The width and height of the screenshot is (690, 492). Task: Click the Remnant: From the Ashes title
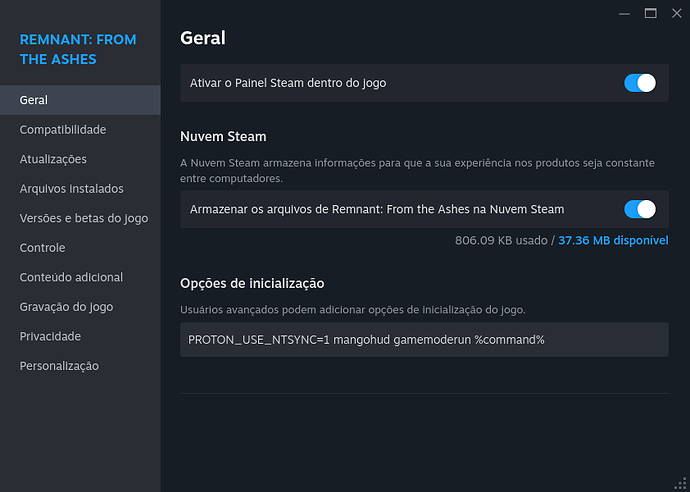(78, 49)
